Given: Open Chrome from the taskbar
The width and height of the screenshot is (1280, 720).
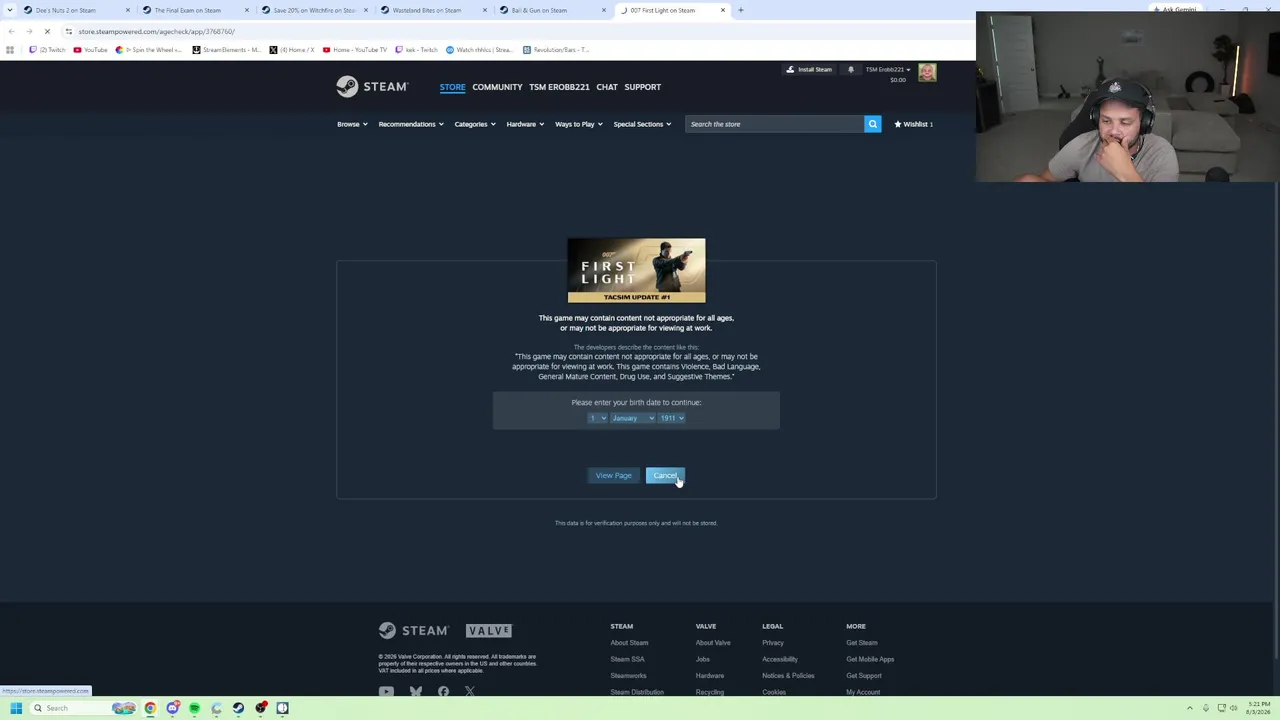Looking at the screenshot, I should 150,708.
